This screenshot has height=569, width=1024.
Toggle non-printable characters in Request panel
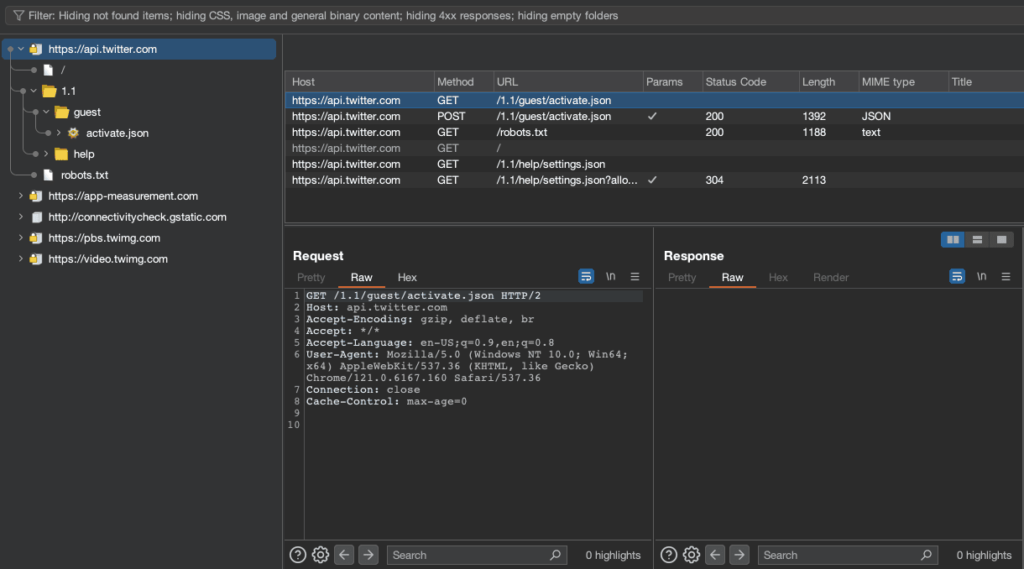pos(611,276)
